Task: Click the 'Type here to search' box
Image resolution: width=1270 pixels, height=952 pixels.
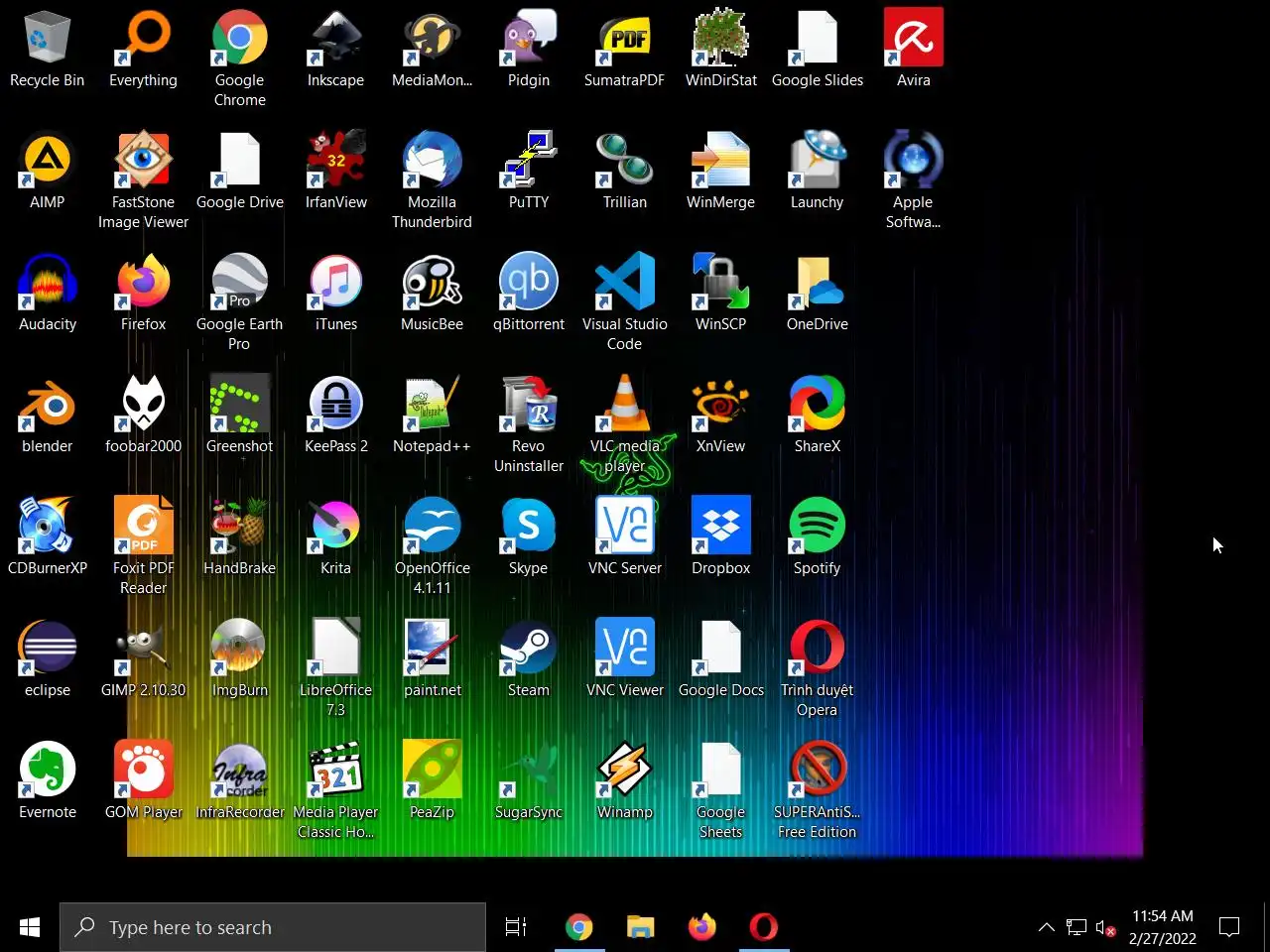Action: [273, 927]
